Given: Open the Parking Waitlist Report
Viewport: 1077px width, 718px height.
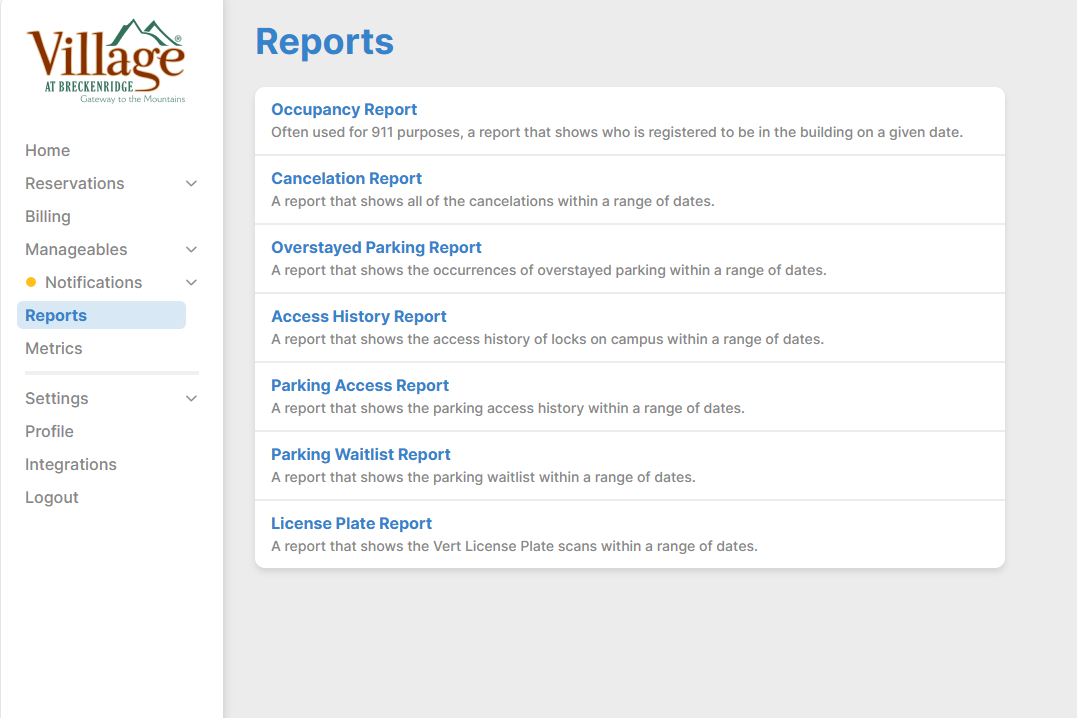Looking at the screenshot, I should coord(361,455).
